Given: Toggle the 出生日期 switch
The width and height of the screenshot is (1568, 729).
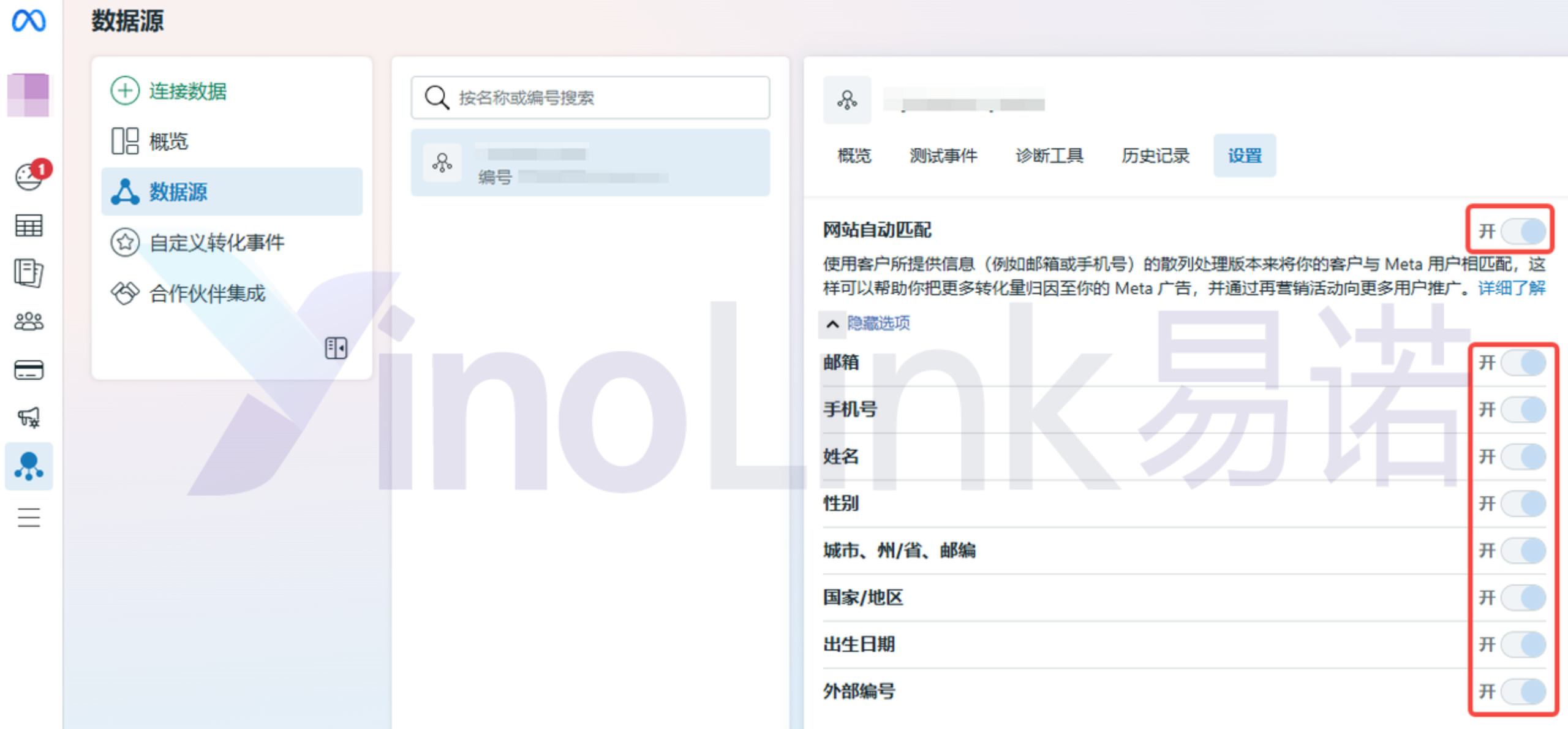Looking at the screenshot, I should click(x=1523, y=644).
